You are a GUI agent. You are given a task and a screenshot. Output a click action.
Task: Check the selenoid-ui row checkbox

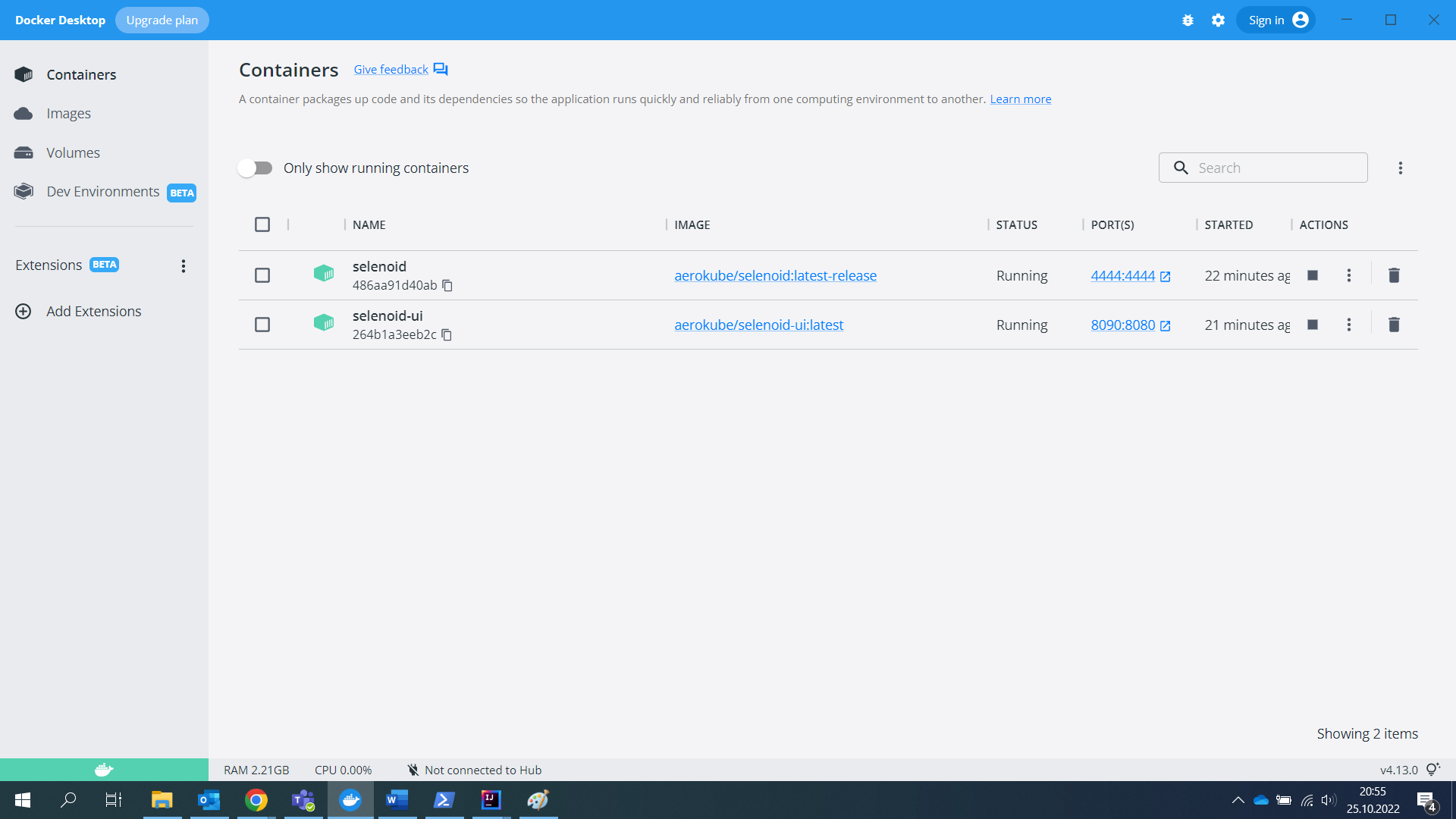point(262,325)
